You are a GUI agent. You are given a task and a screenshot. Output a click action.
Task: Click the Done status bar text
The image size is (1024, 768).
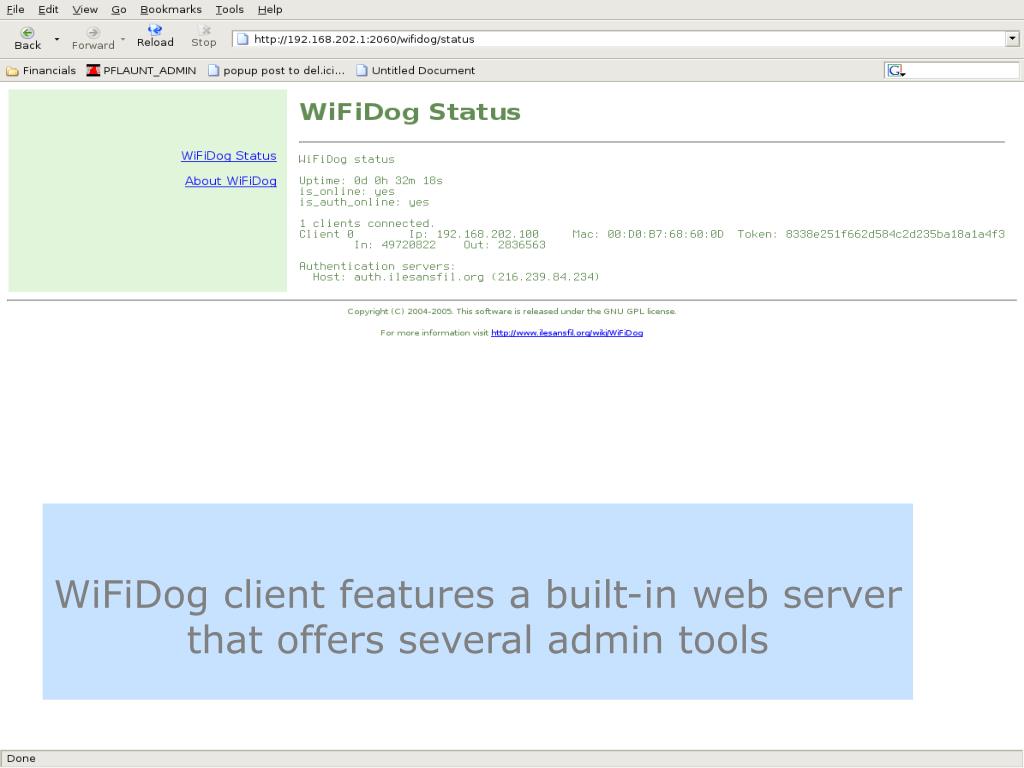[x=21, y=758]
